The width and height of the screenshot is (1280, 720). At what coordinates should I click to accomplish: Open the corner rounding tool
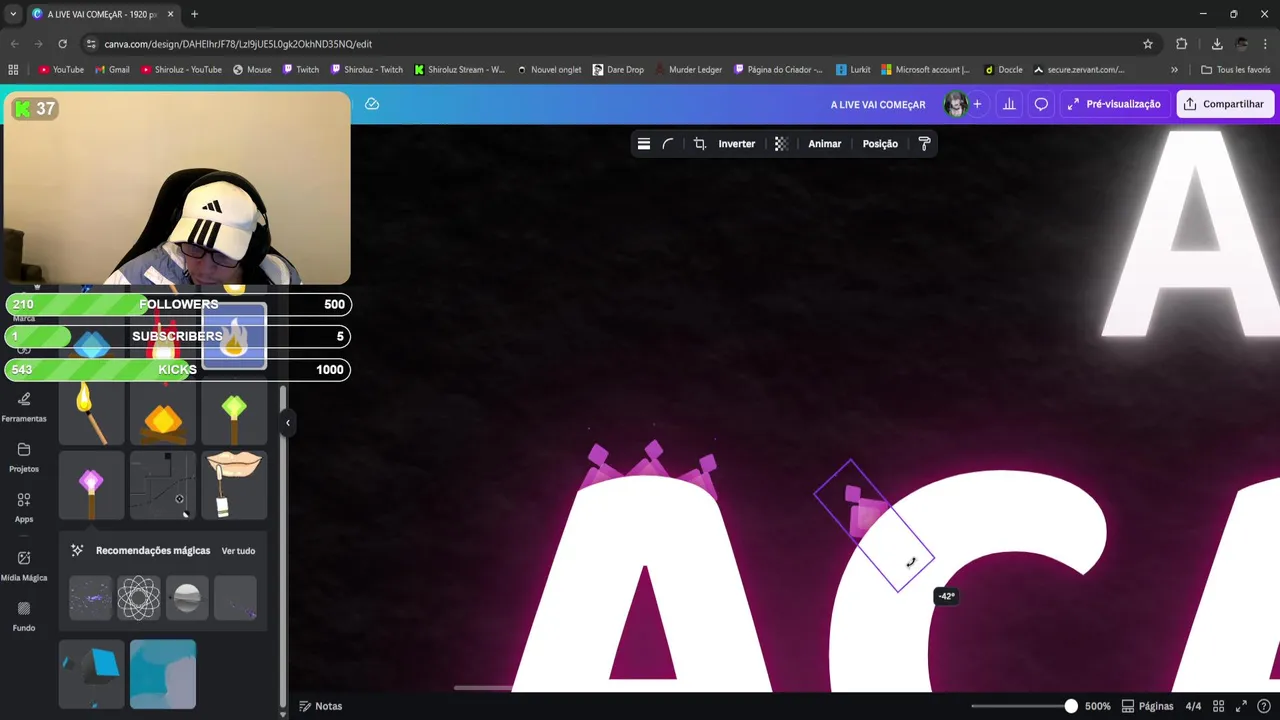(668, 144)
